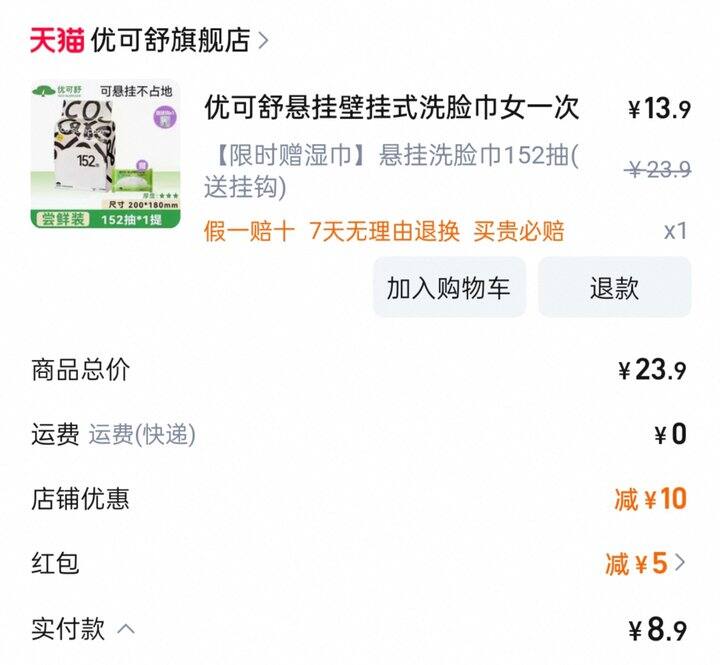Collapse the 实付款 details arrow
The height and width of the screenshot is (665, 720).
point(126,629)
